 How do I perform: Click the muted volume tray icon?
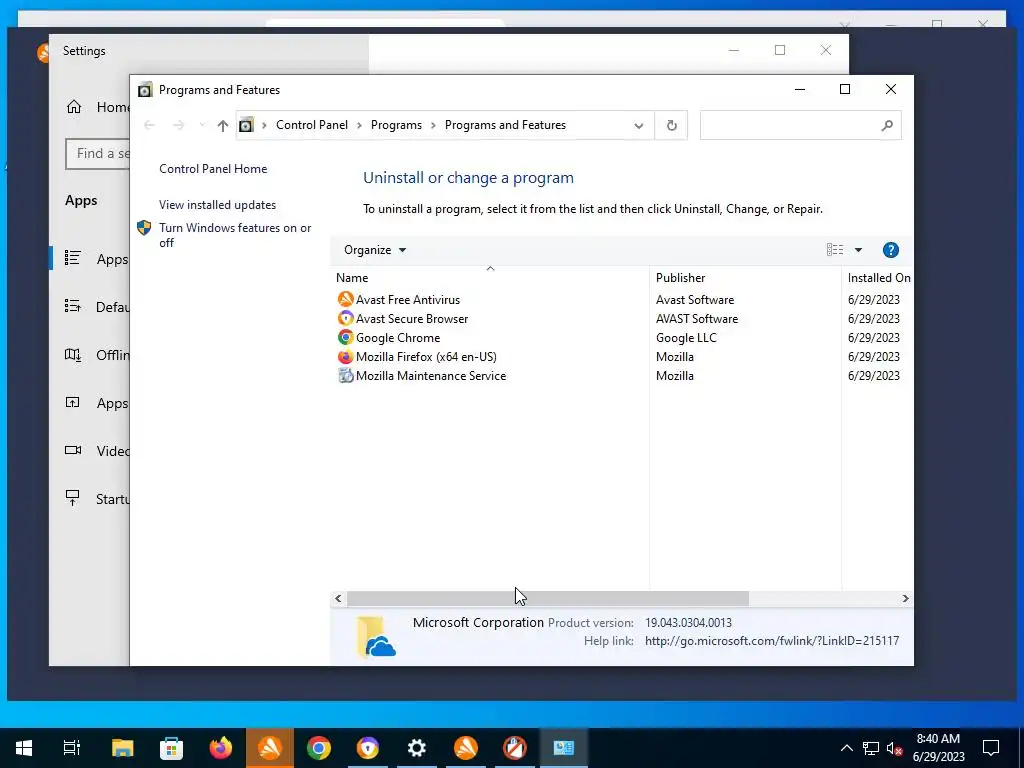point(895,748)
